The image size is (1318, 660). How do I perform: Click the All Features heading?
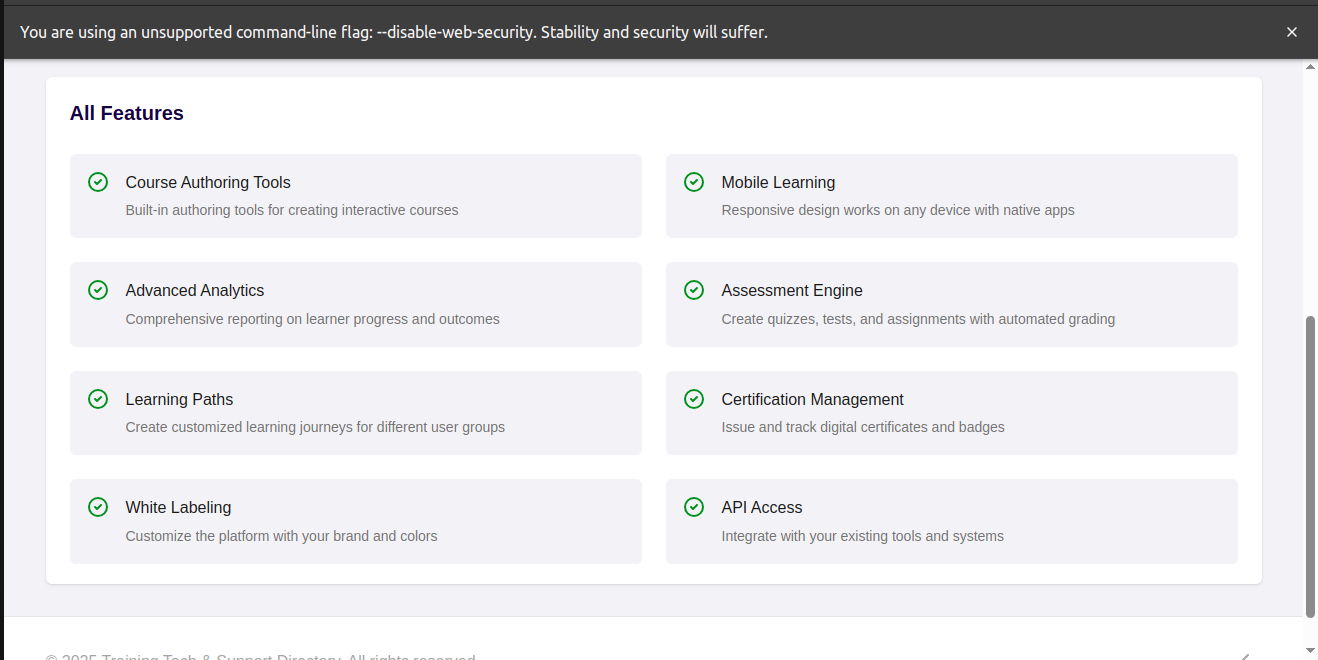click(127, 113)
